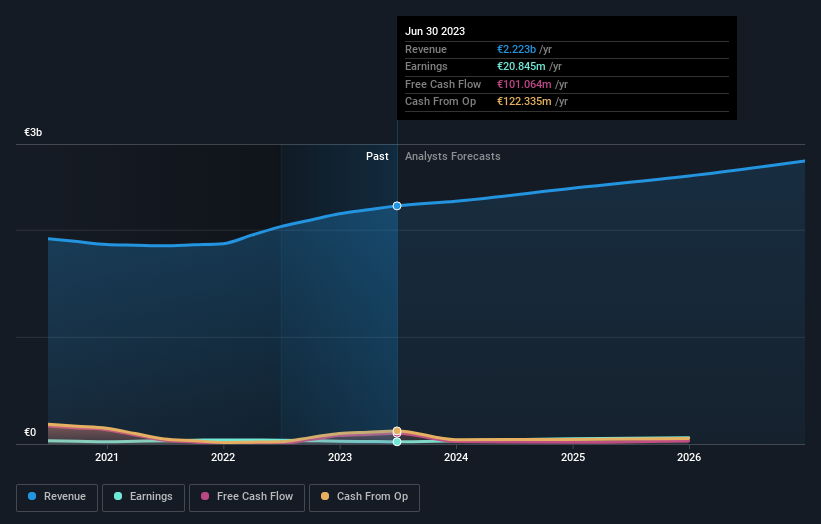The height and width of the screenshot is (524, 821).
Task: Click the Revenue row label in tooltip
Action: pos(426,49)
